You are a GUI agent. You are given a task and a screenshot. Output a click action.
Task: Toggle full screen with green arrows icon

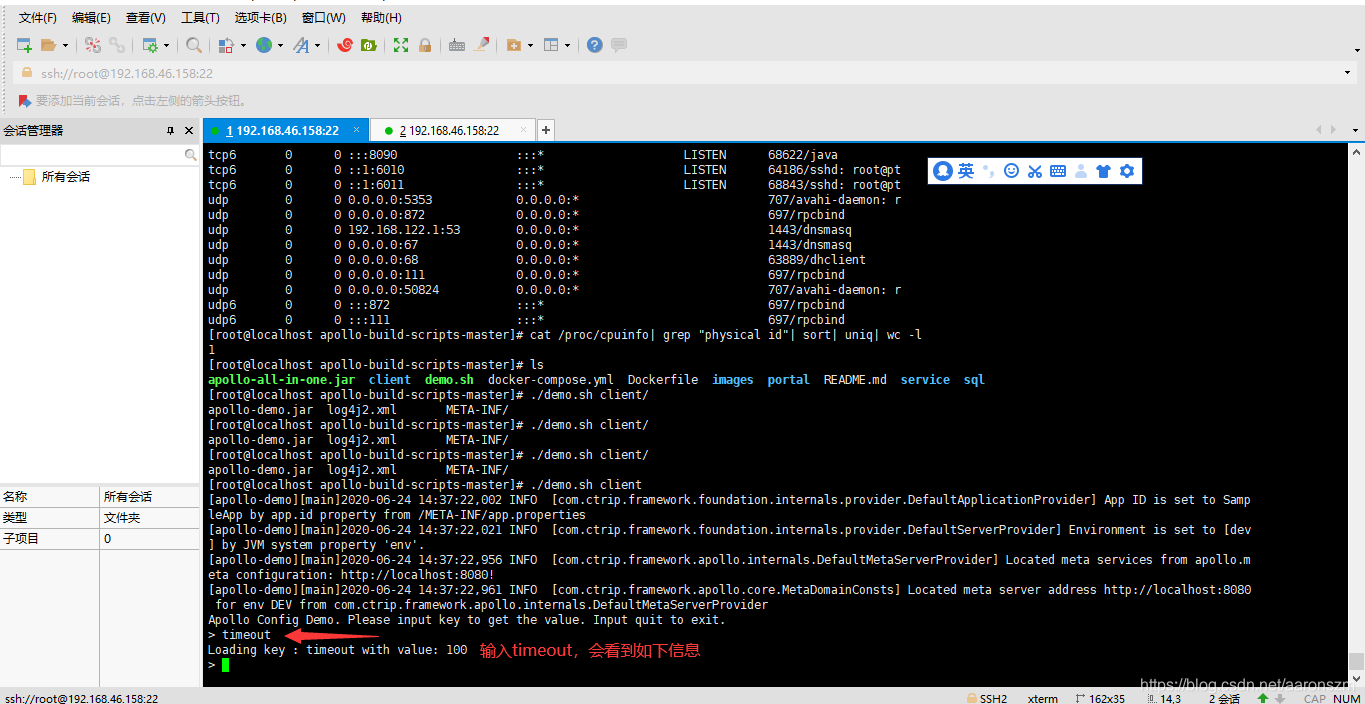coord(401,45)
